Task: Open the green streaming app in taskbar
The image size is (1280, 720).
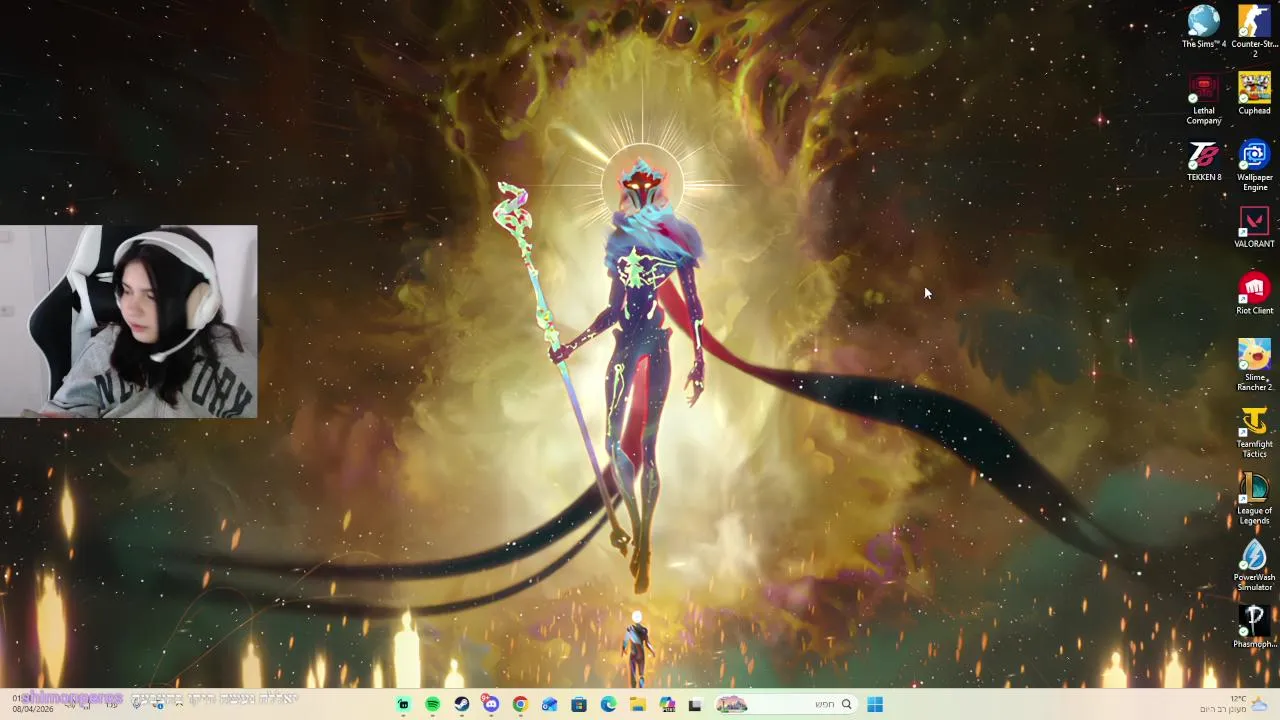Action: 403,705
